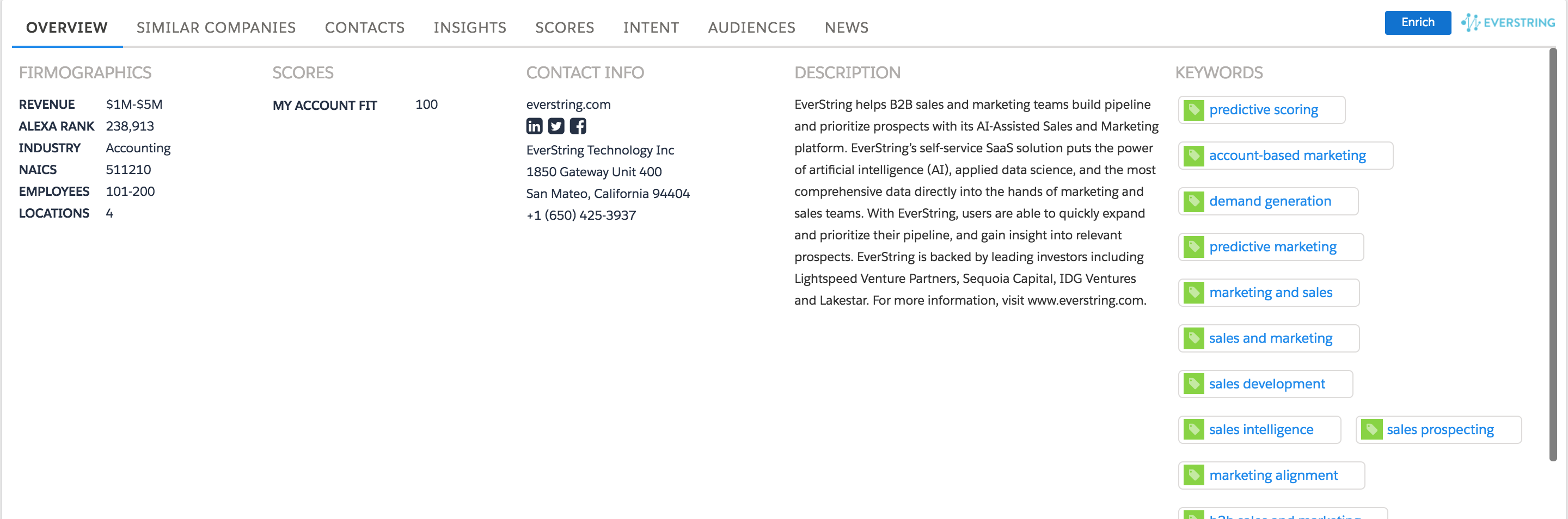Click the green tag icon on predictive scoring
This screenshot has height=519, width=1568.
pos(1196,109)
